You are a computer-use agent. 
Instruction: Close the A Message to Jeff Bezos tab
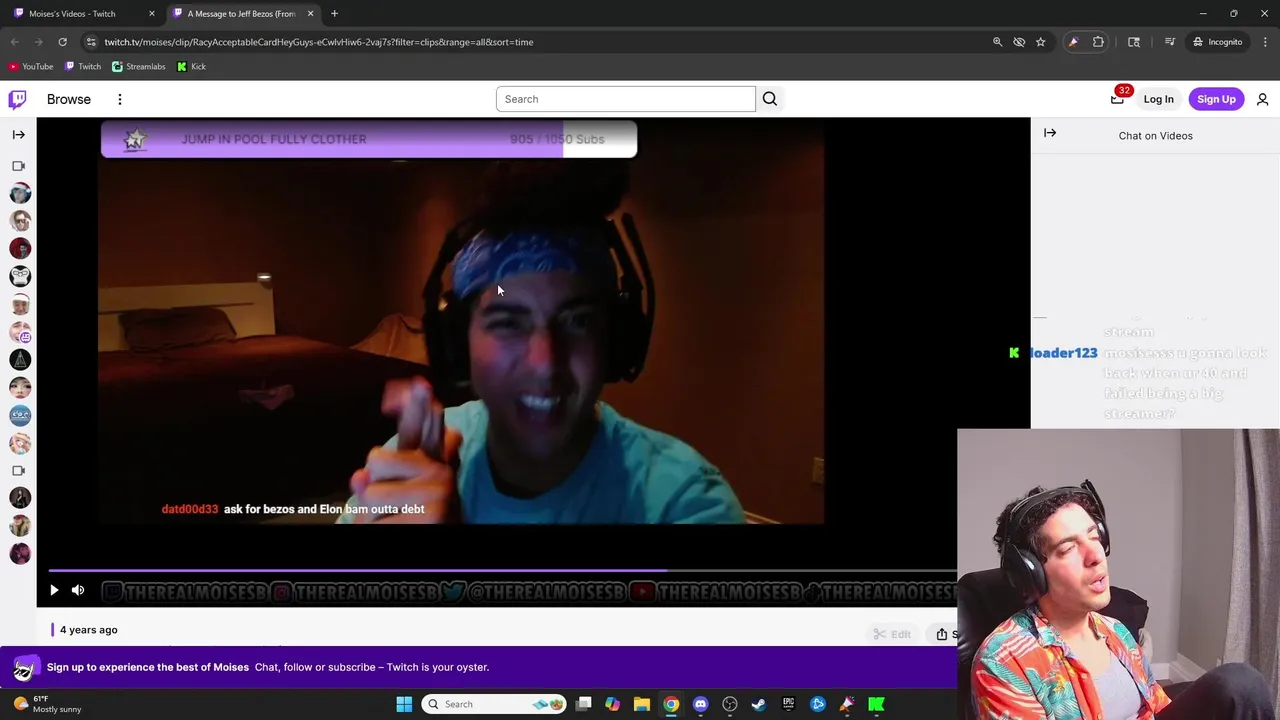coord(310,13)
